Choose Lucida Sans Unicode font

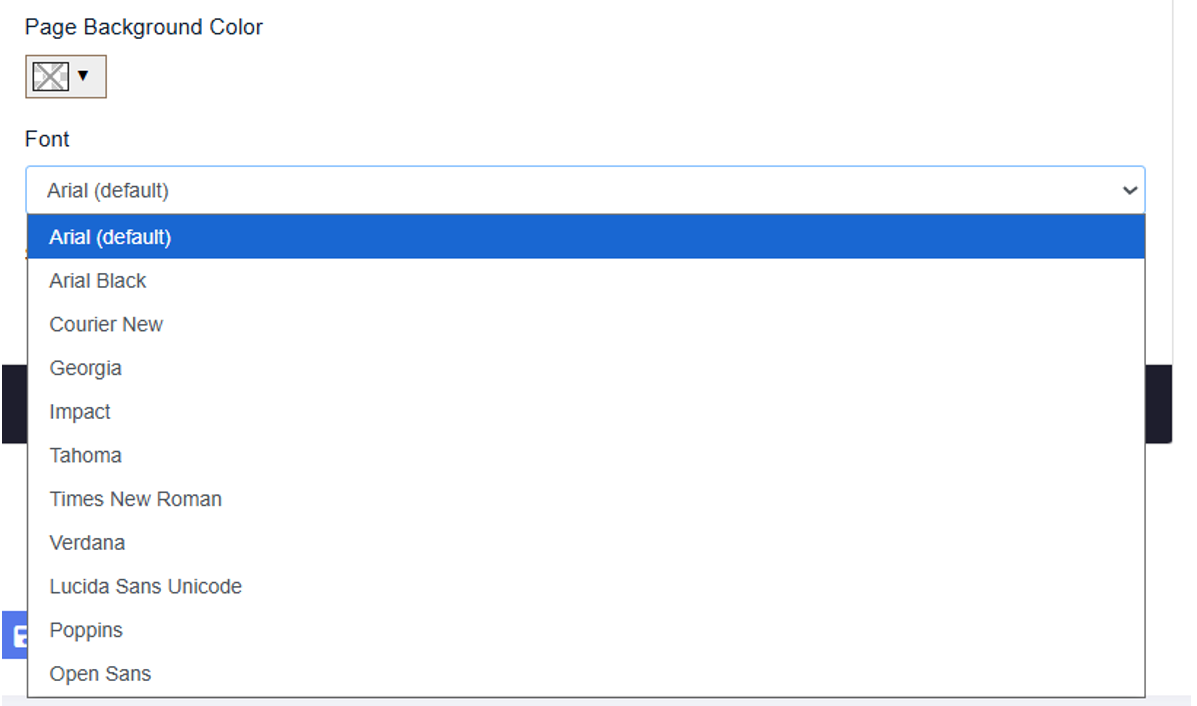pos(146,587)
